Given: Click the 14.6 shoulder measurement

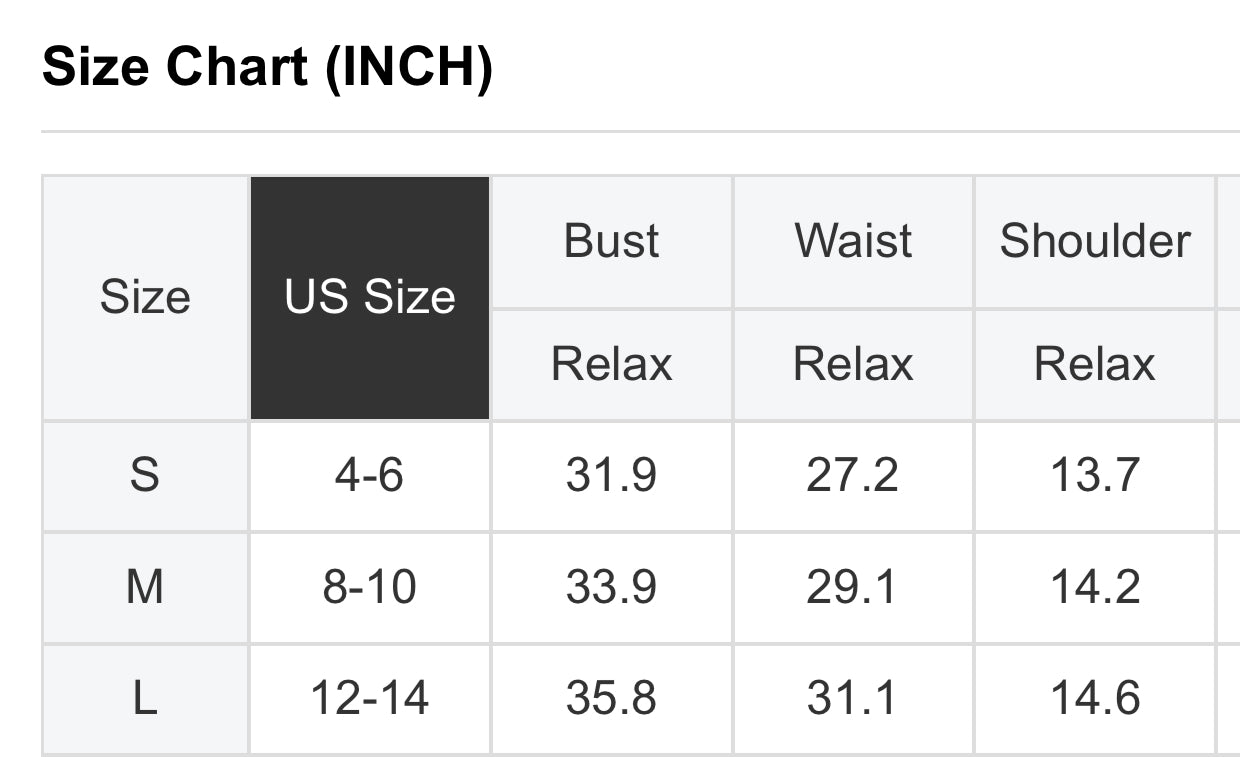Looking at the screenshot, I should point(1095,698).
